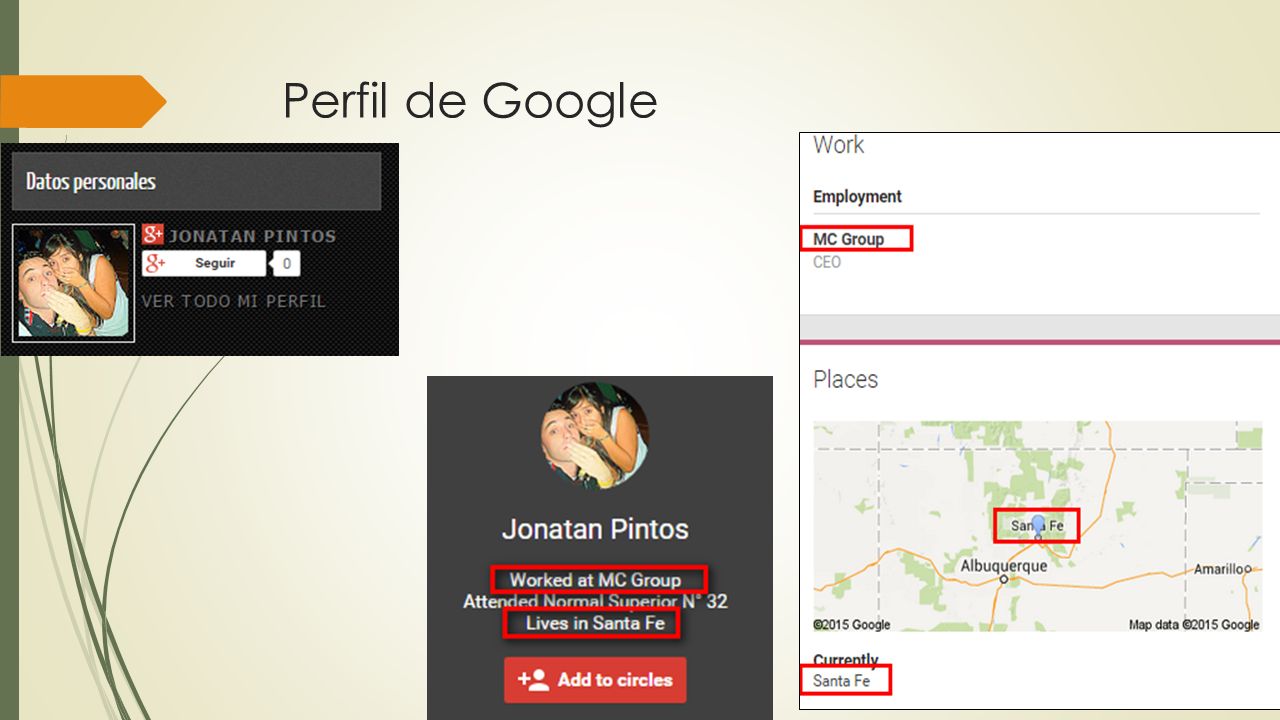Click the Places section heading
This screenshot has width=1280, height=720.
pyautogui.click(x=845, y=380)
